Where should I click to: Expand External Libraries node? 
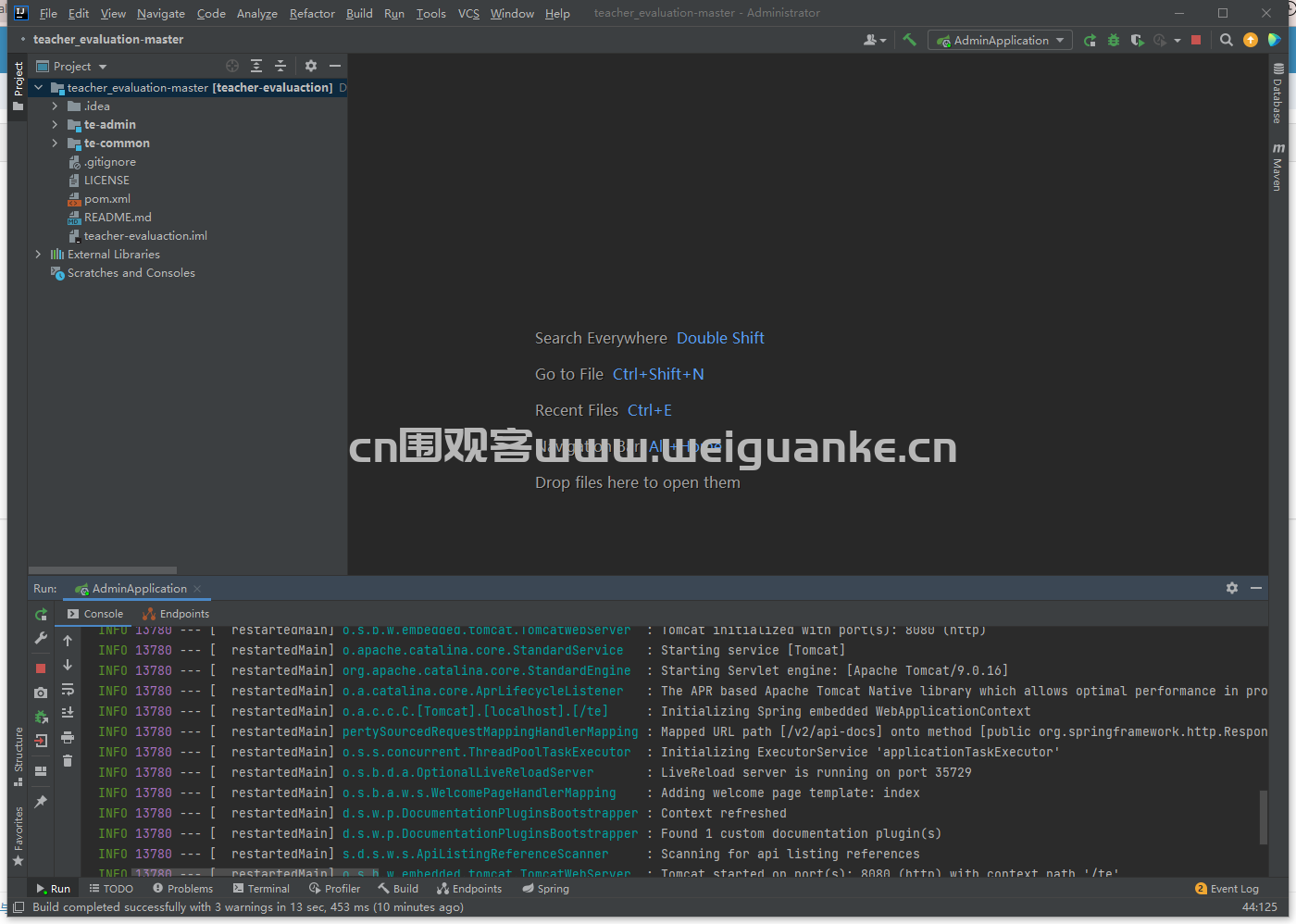[x=39, y=255]
